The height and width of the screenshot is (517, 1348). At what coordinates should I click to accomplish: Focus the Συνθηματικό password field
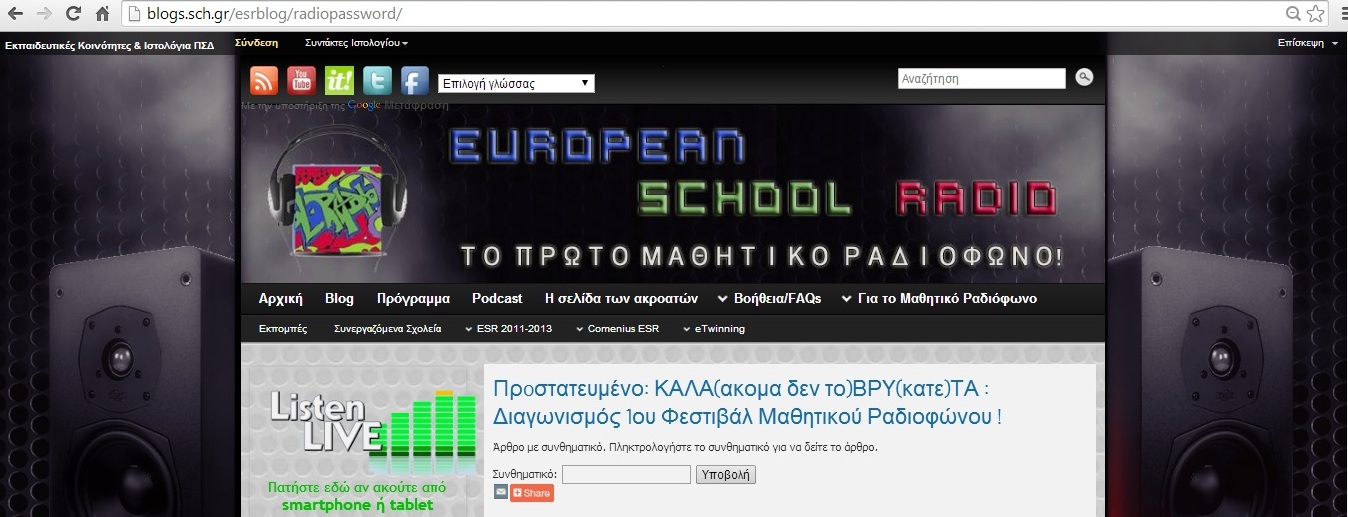(626, 474)
